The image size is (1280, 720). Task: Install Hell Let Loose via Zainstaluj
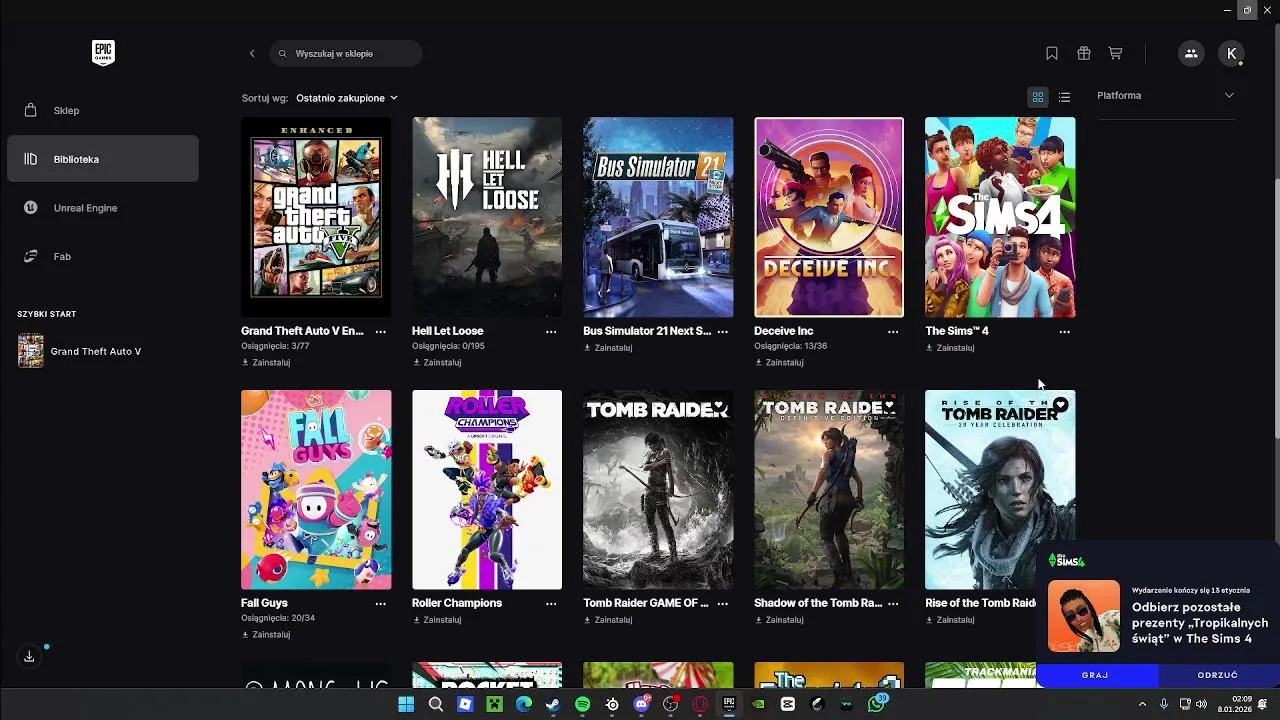(x=436, y=362)
